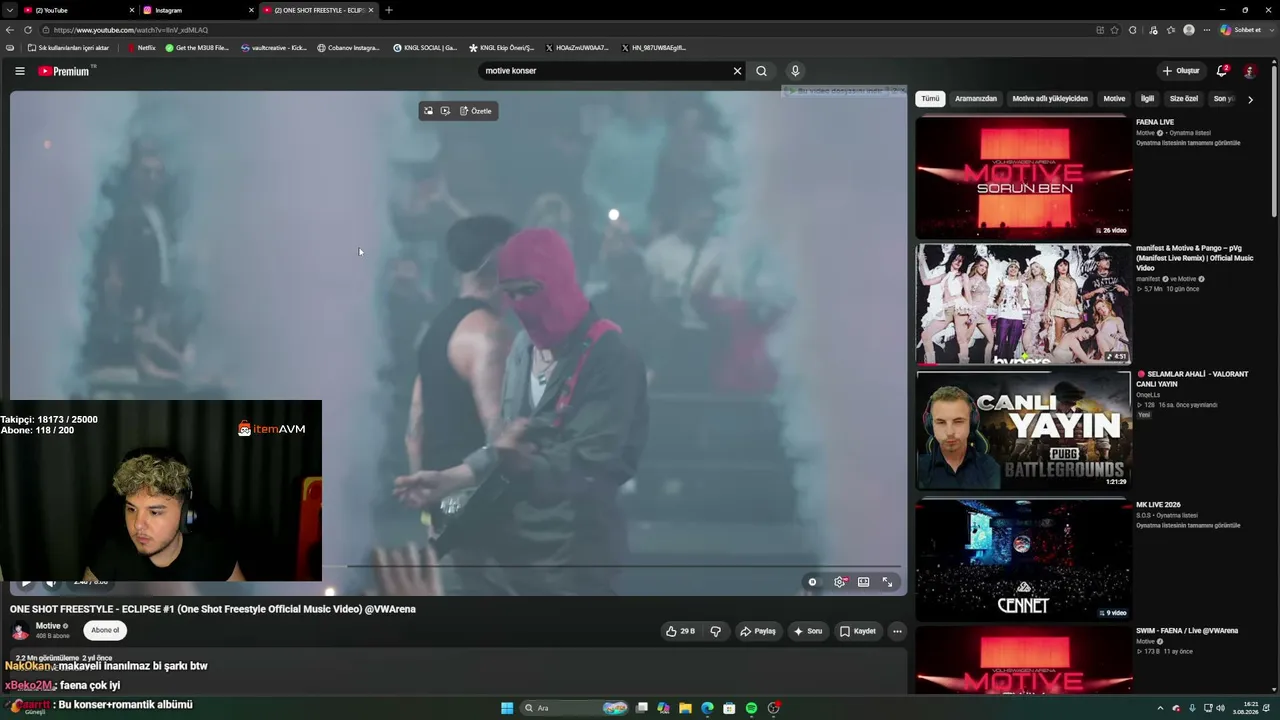Switch to the '(2) YouTube' browser tab
Image resolution: width=1280 pixels, height=720 pixels.
[78, 10]
